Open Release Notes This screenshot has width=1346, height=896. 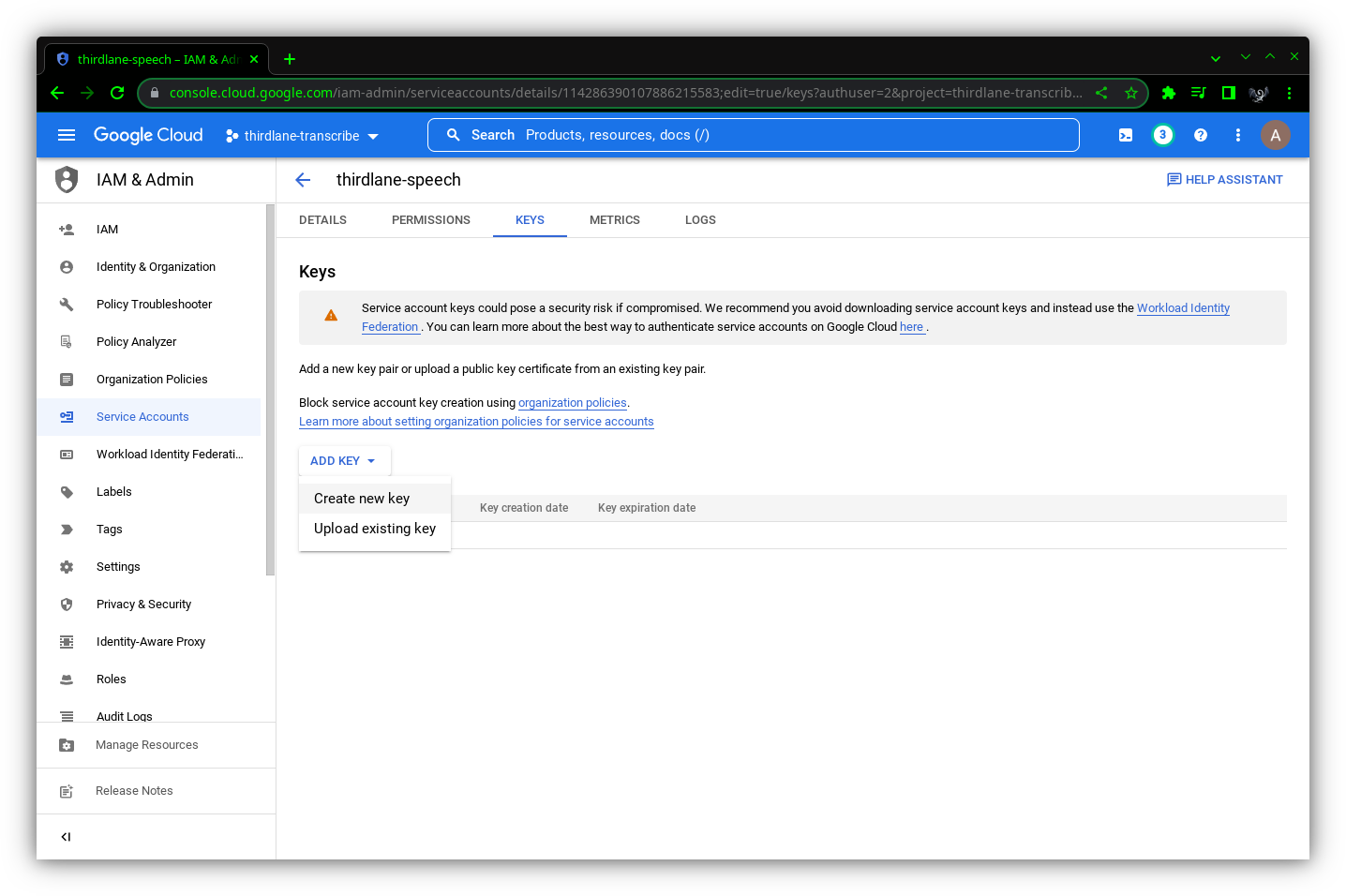point(156,791)
